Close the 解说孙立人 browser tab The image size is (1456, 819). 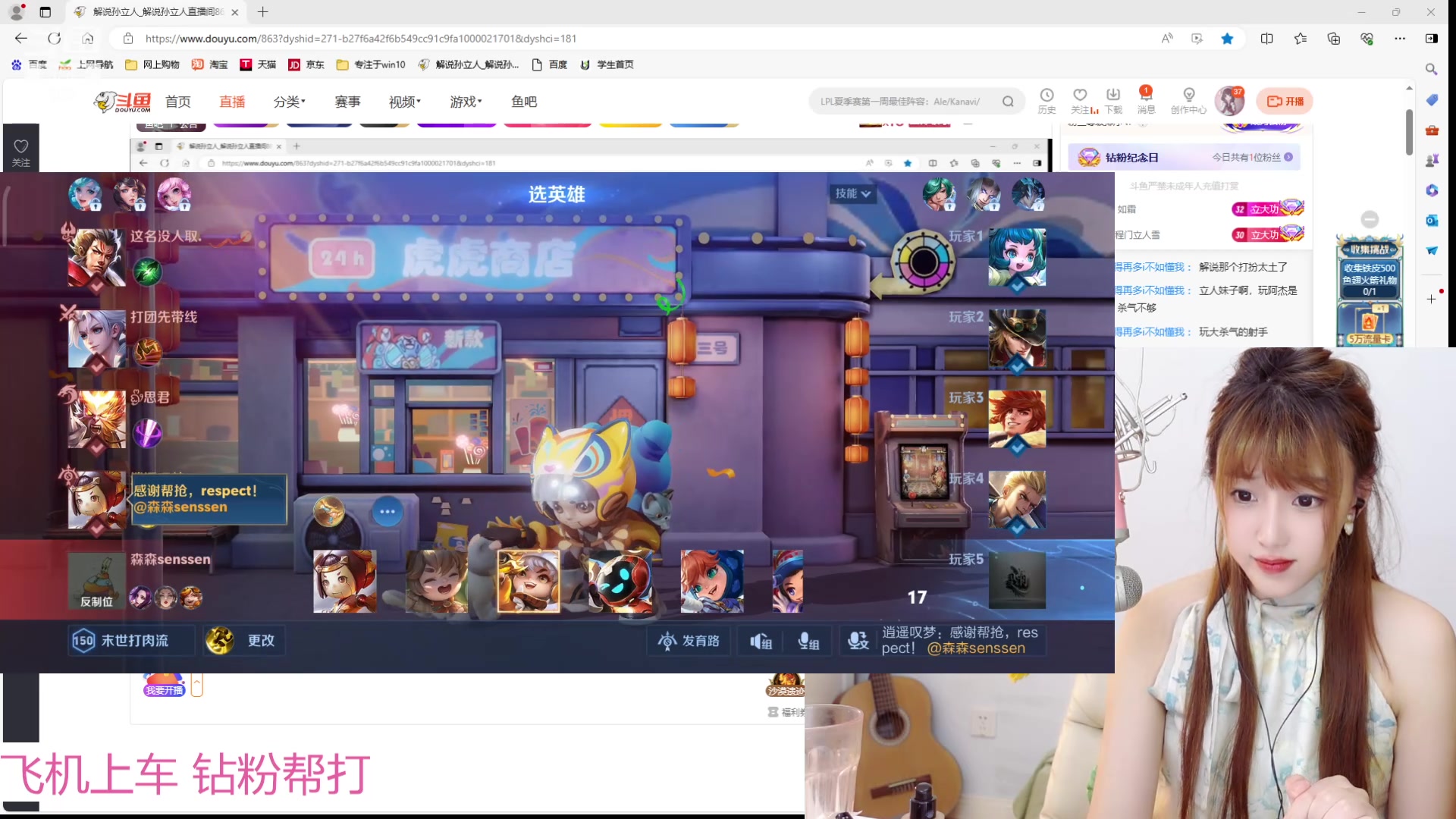[234, 12]
